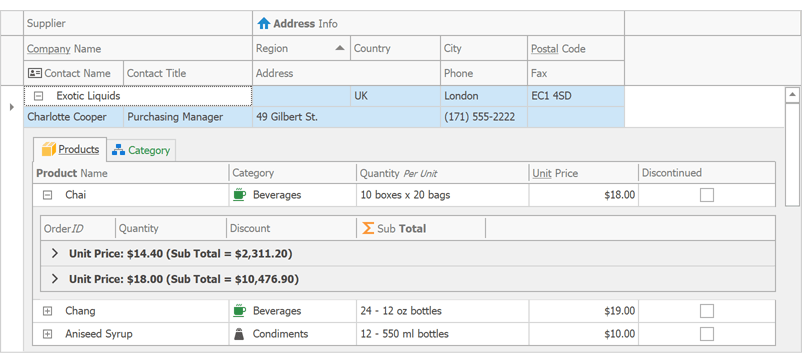Image resolution: width=802 pixels, height=363 pixels.
Task: Click the sigma icon beside Sub Total
Action: tap(368, 228)
